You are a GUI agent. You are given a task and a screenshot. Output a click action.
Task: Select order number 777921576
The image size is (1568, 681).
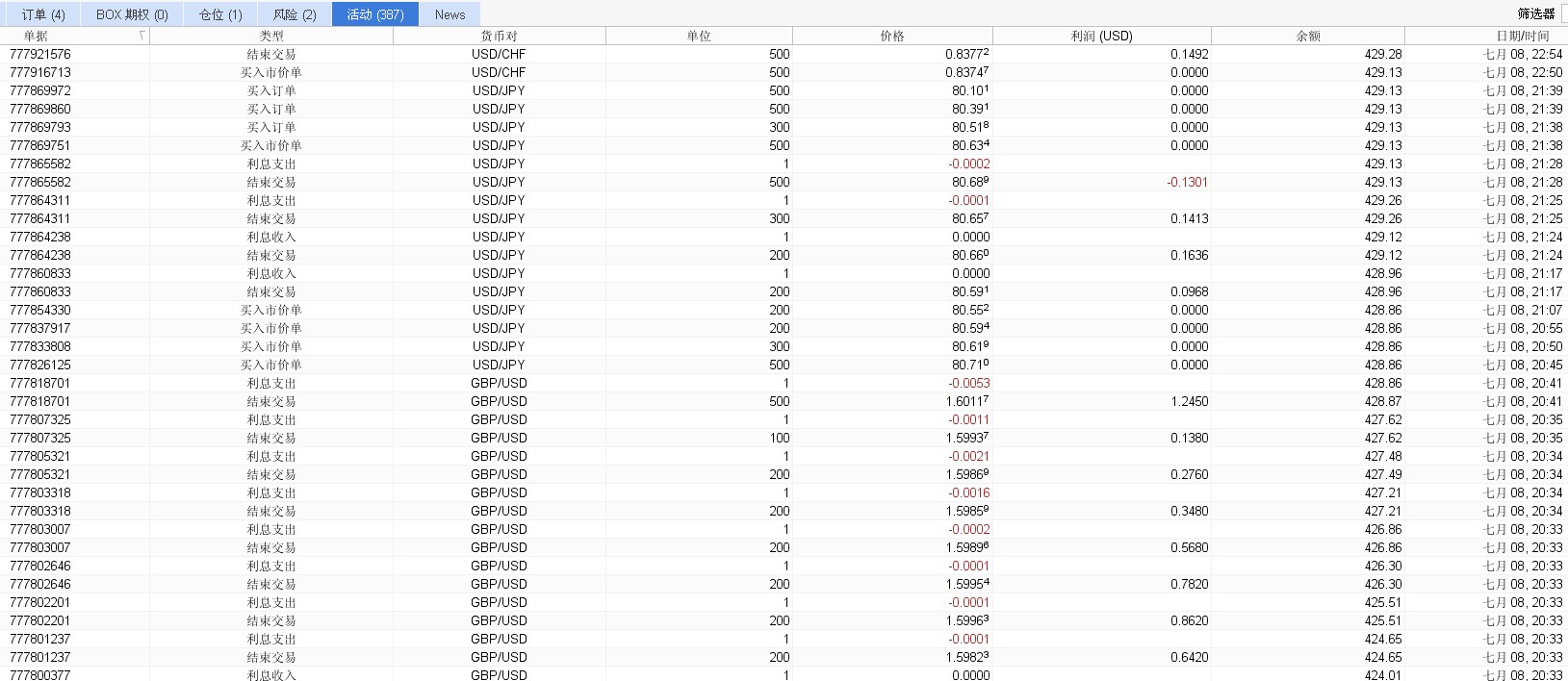click(x=40, y=55)
